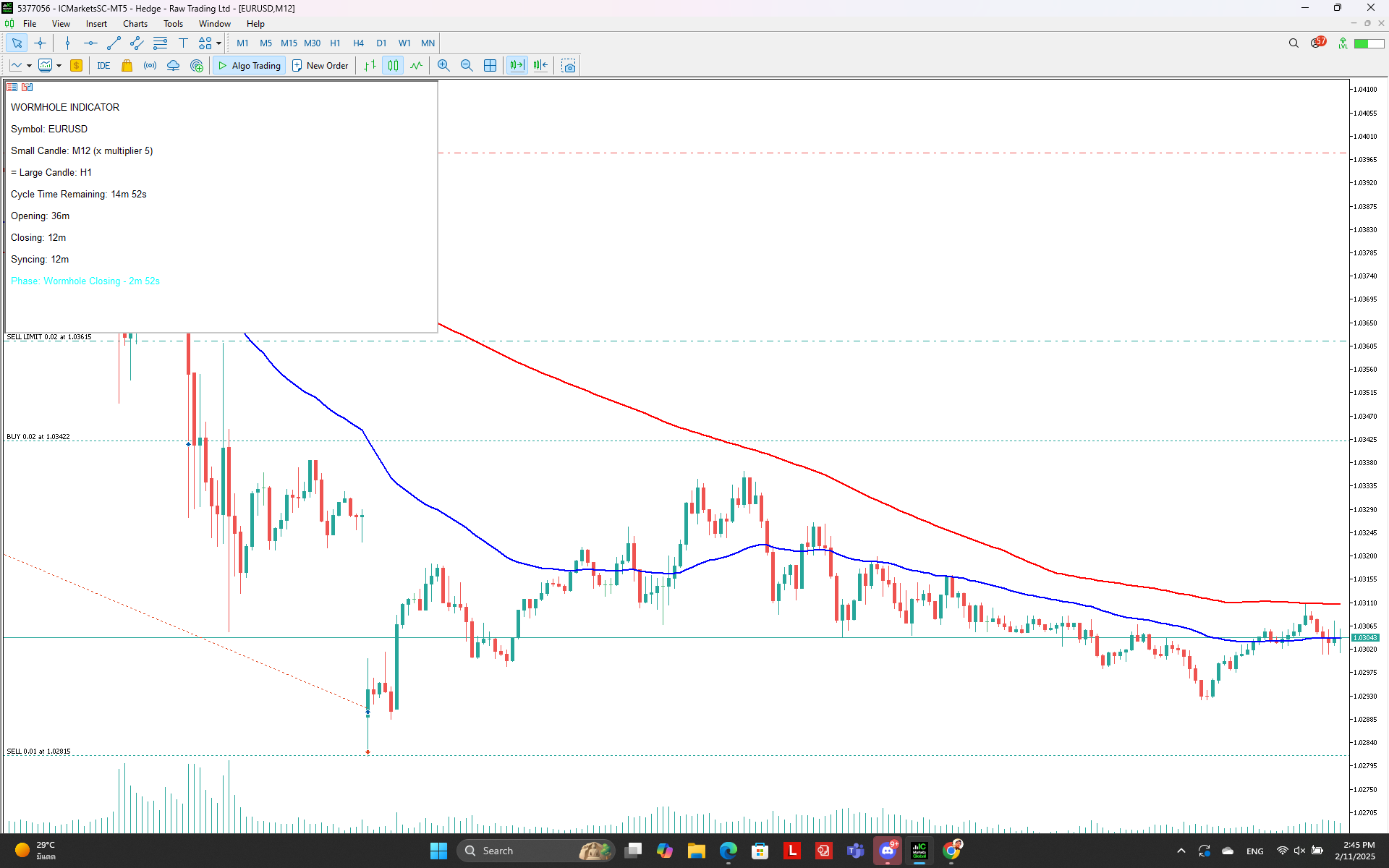The width and height of the screenshot is (1389, 868).
Task: Select the crosshair tool
Action: [x=40, y=43]
